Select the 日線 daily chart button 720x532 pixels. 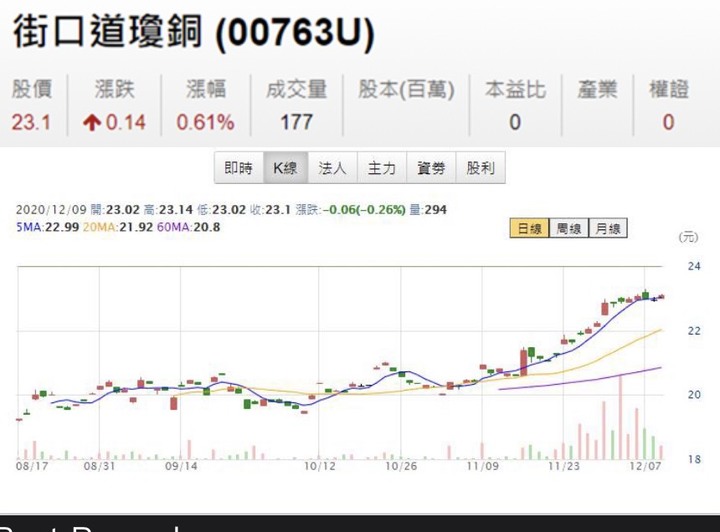tap(529, 228)
